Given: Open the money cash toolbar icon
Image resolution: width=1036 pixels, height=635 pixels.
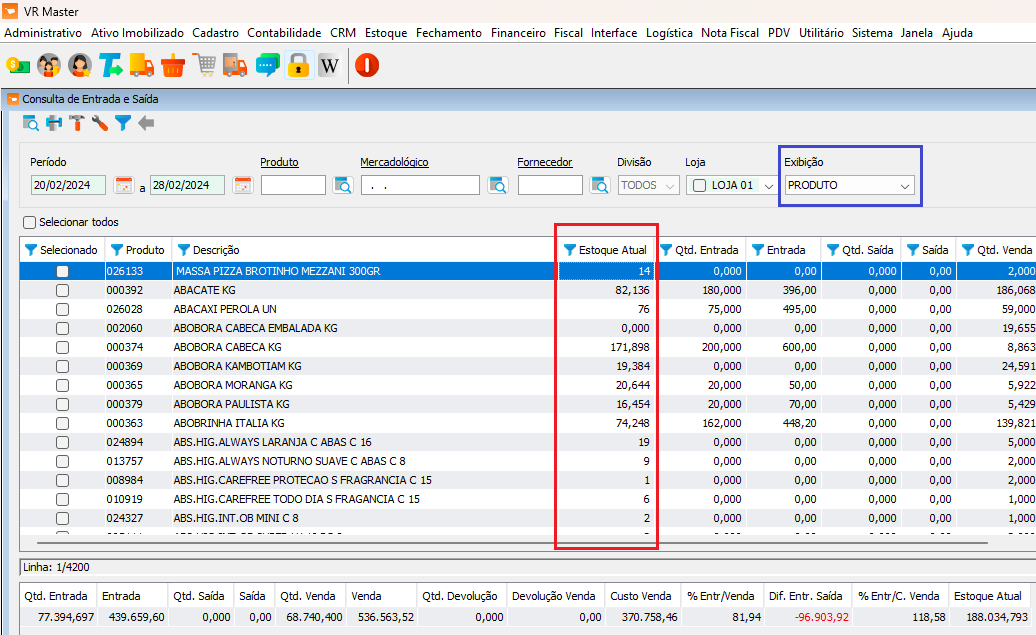Looking at the screenshot, I should [18, 65].
